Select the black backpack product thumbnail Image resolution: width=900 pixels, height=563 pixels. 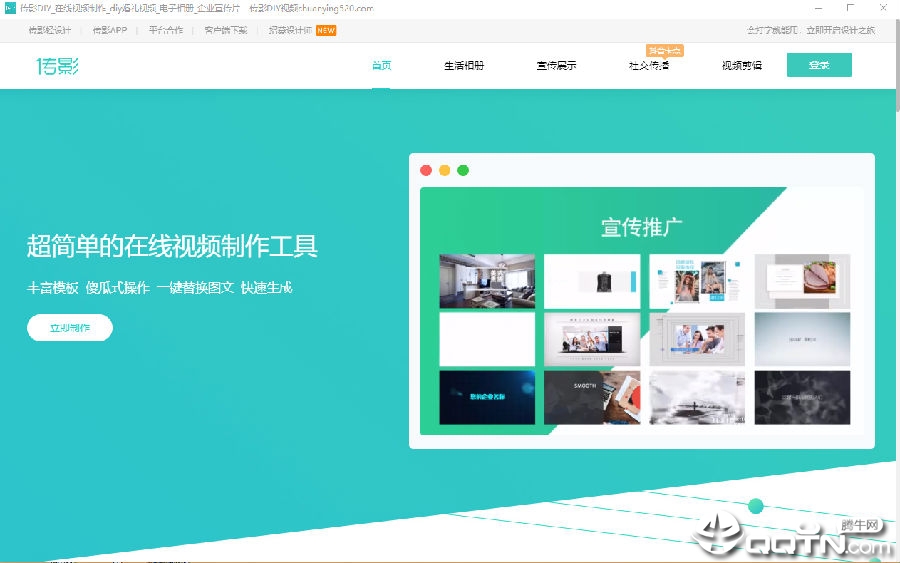coord(592,281)
